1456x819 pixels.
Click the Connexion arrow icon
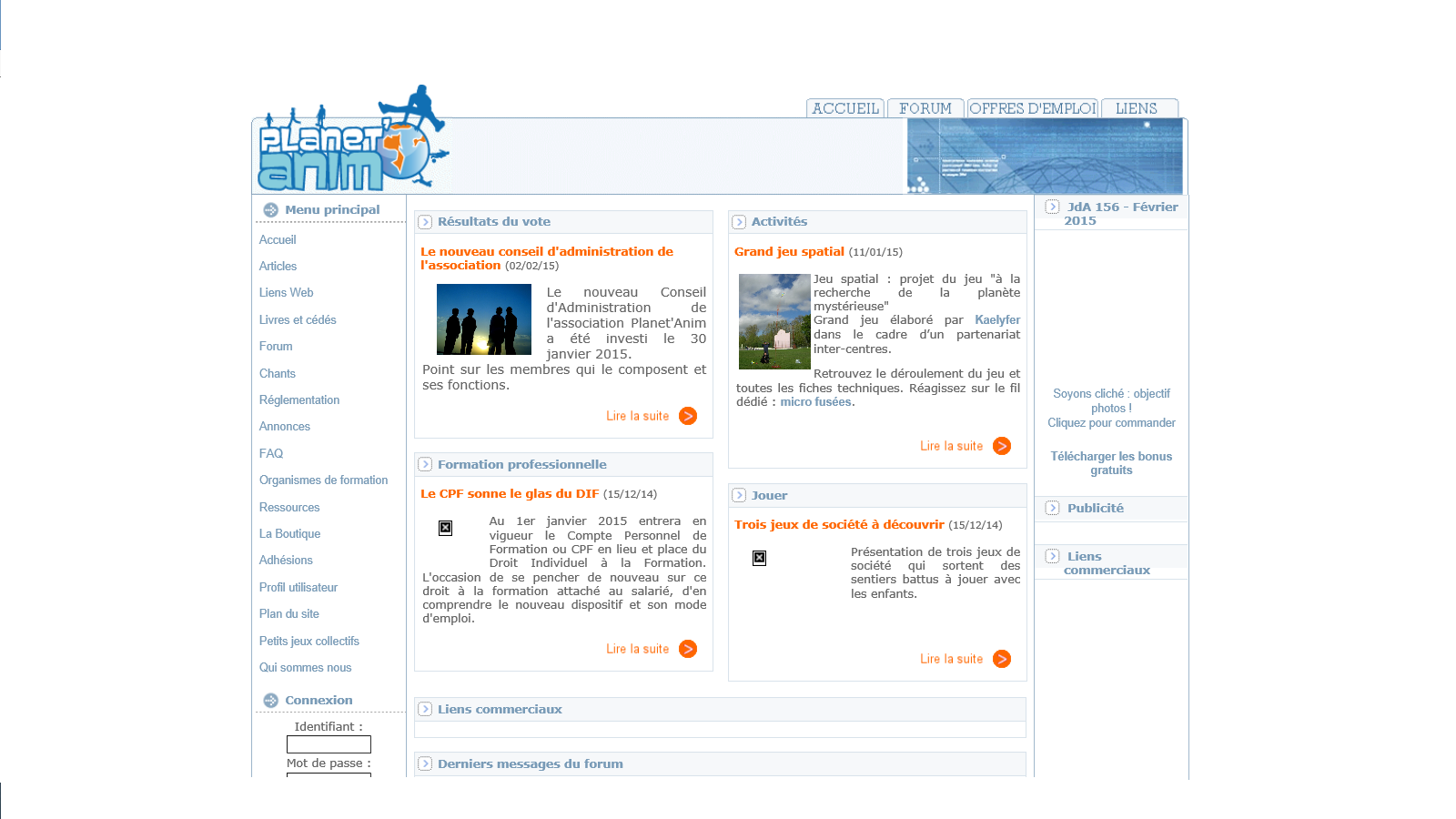tap(270, 701)
